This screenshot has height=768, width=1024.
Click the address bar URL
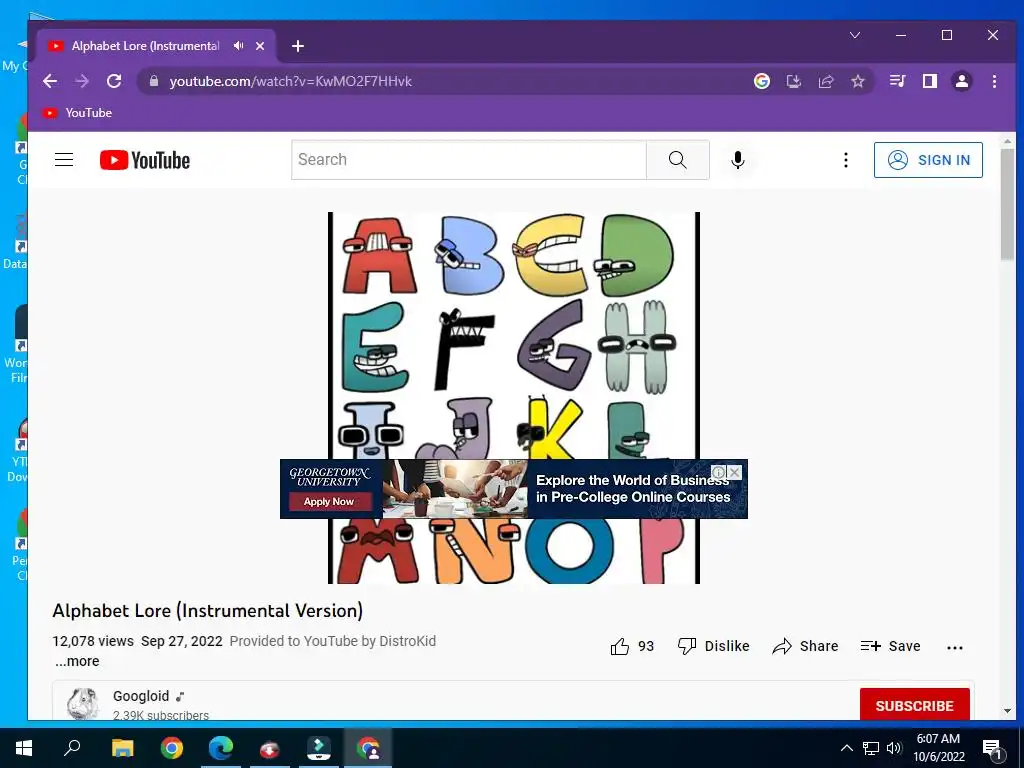(291, 81)
